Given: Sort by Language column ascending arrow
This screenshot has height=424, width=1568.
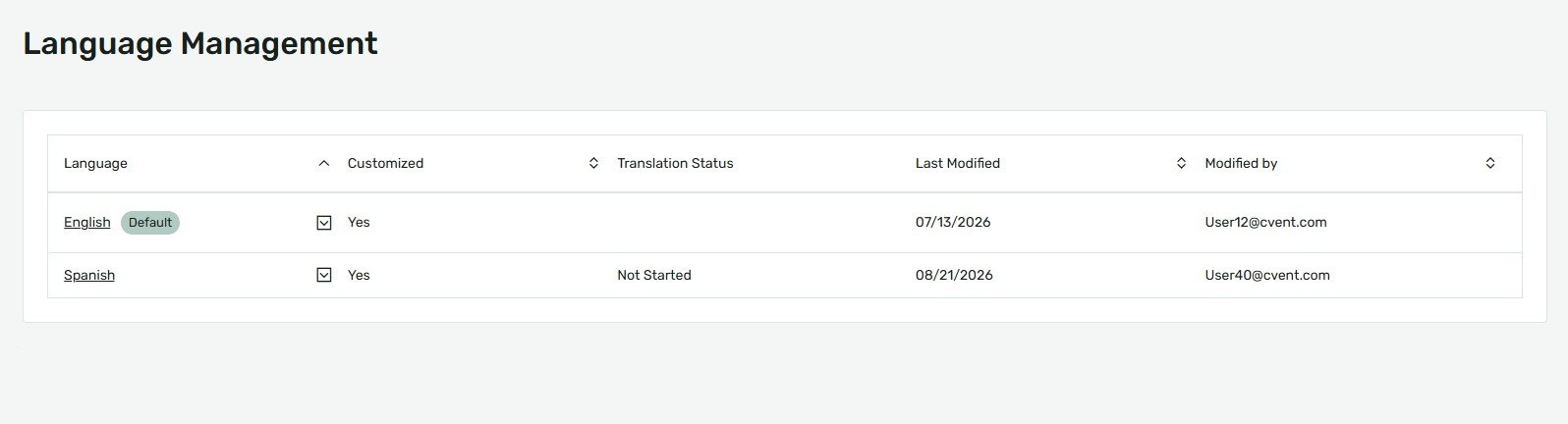Looking at the screenshot, I should coord(324,164).
